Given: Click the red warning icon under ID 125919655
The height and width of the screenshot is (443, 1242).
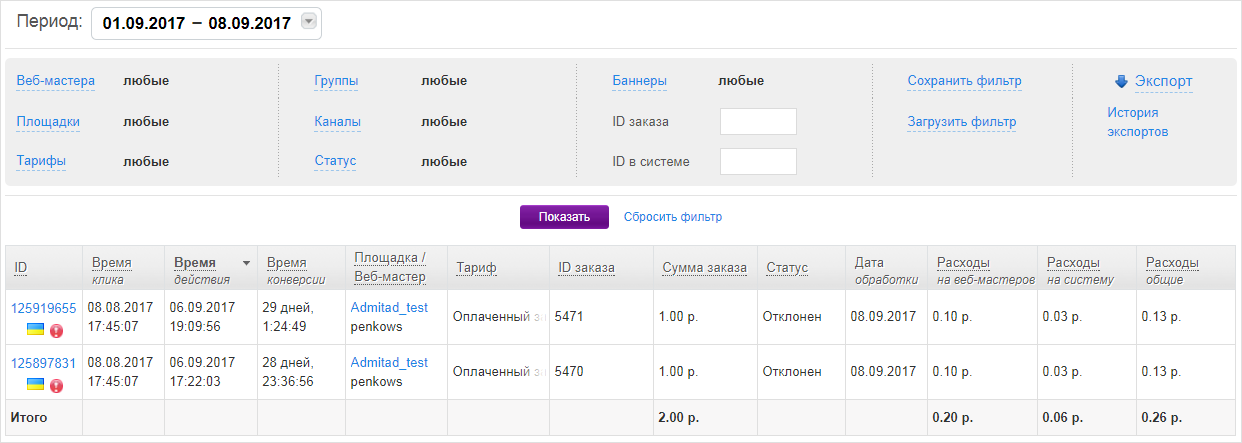Looking at the screenshot, I should [56, 331].
